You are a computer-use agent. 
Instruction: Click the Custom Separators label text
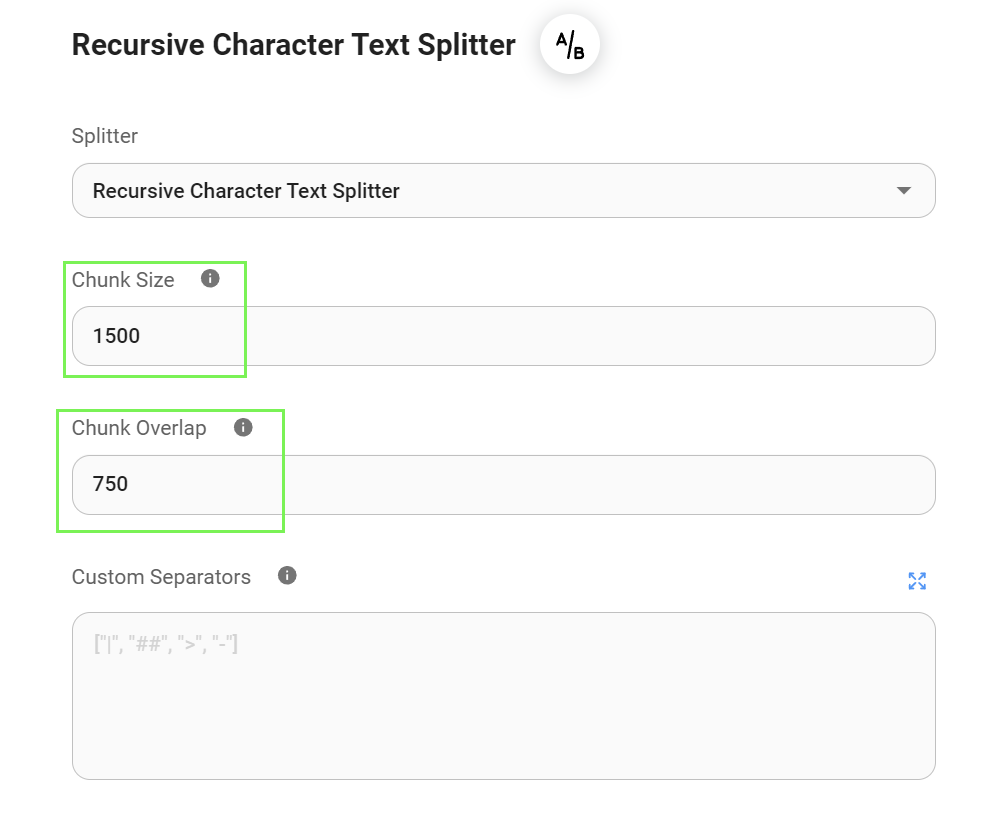[161, 577]
